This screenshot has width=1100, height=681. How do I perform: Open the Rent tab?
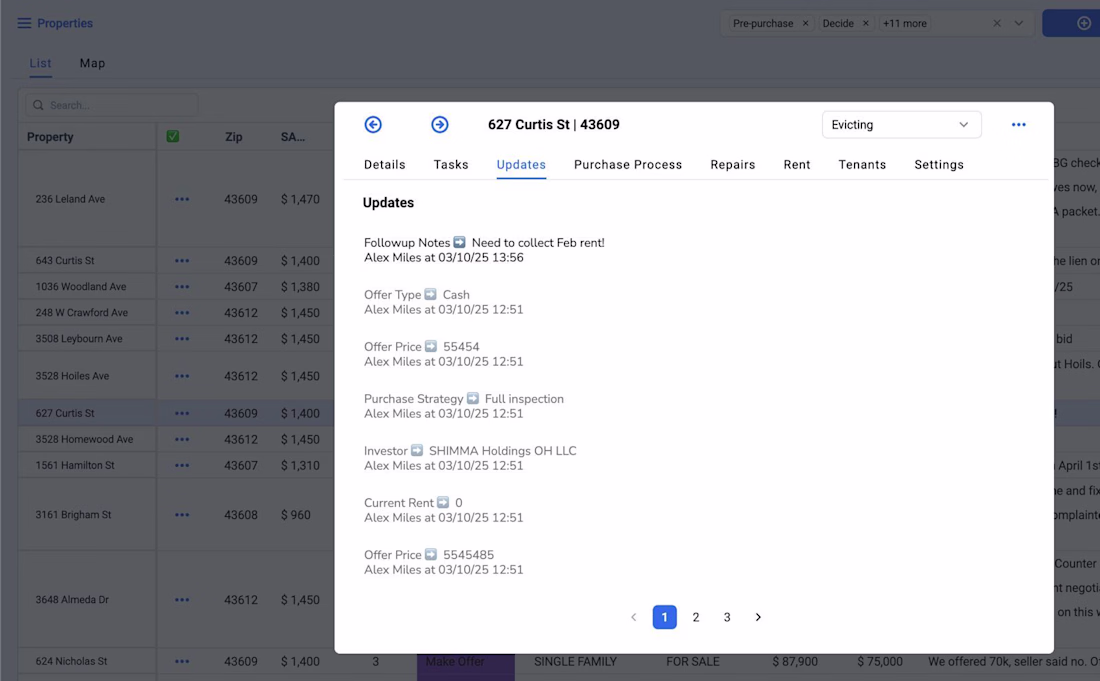point(797,165)
